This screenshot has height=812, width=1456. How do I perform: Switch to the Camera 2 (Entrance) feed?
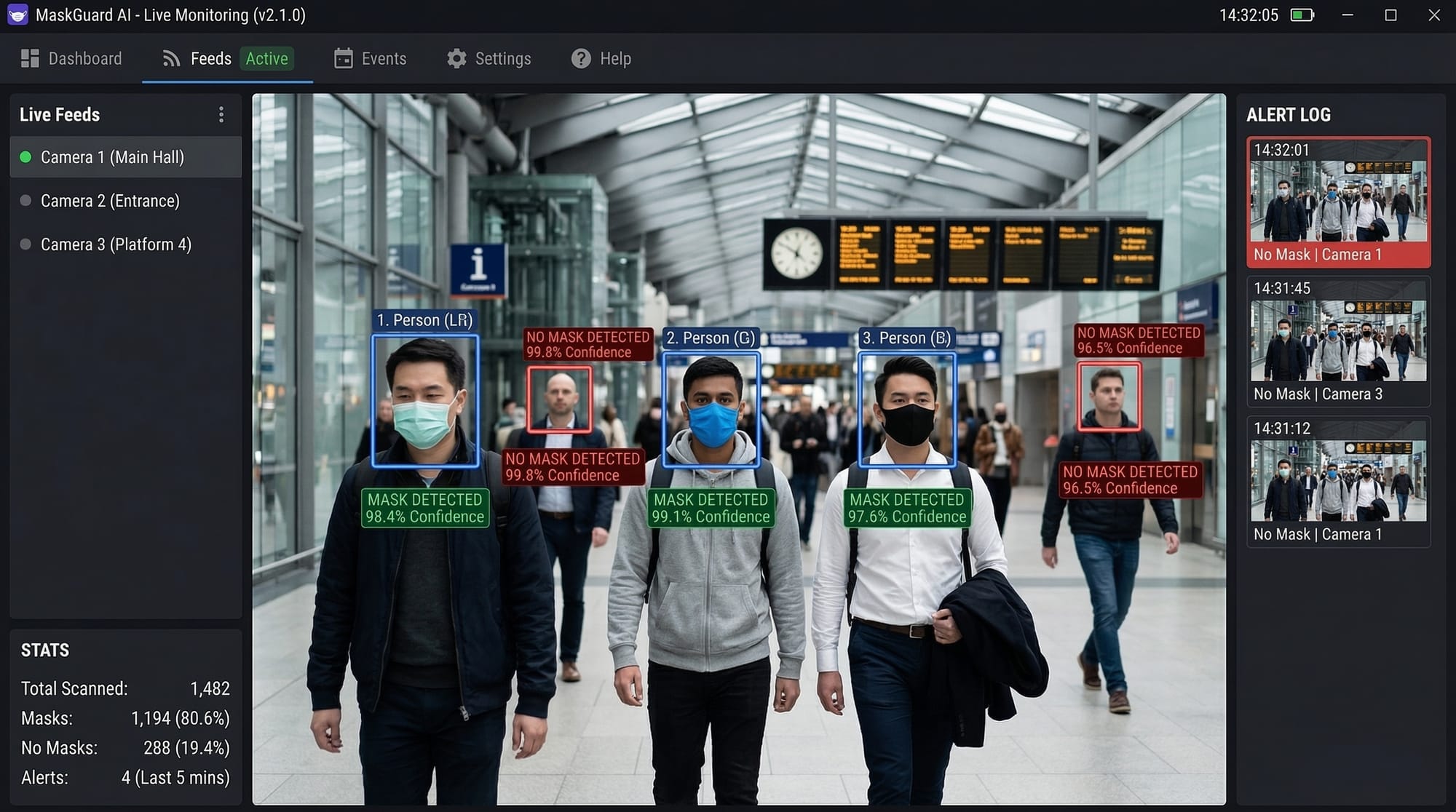(x=110, y=201)
